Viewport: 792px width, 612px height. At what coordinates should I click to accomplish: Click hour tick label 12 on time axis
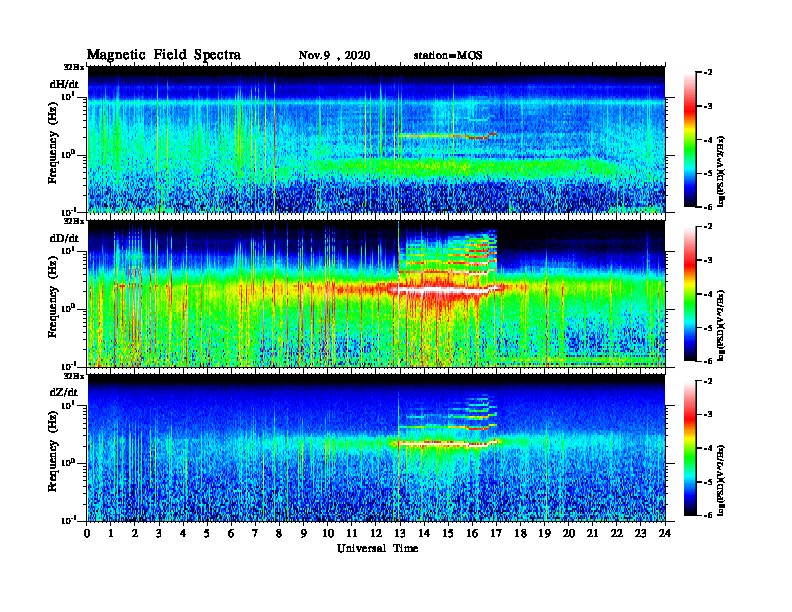click(376, 533)
